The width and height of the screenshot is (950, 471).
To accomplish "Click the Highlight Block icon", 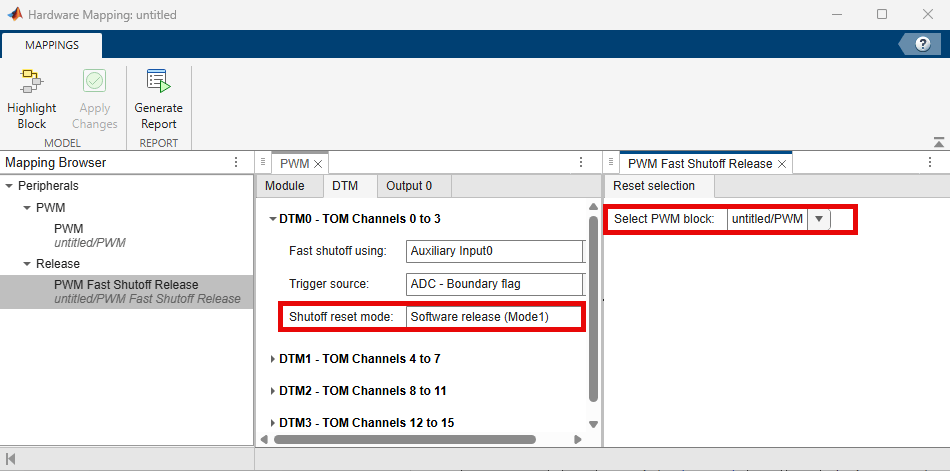I will click(x=31, y=81).
